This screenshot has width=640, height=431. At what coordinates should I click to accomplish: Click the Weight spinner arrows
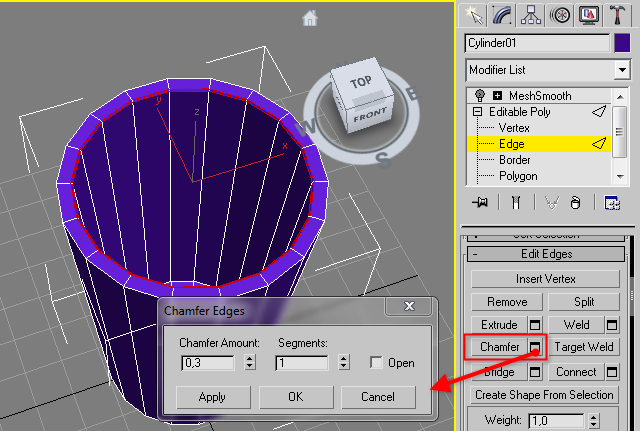click(x=594, y=421)
